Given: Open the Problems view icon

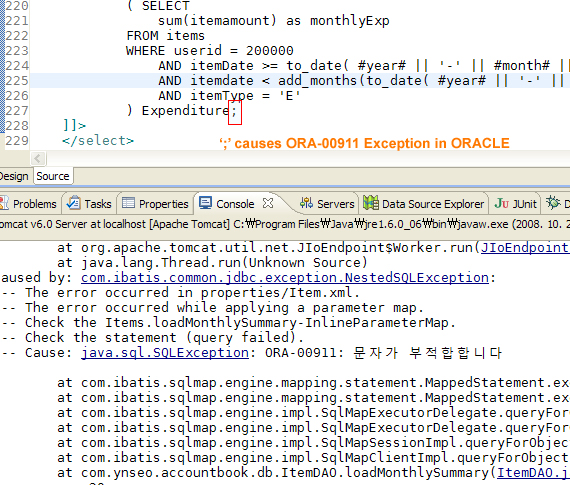Looking at the screenshot, I should 4,203.
